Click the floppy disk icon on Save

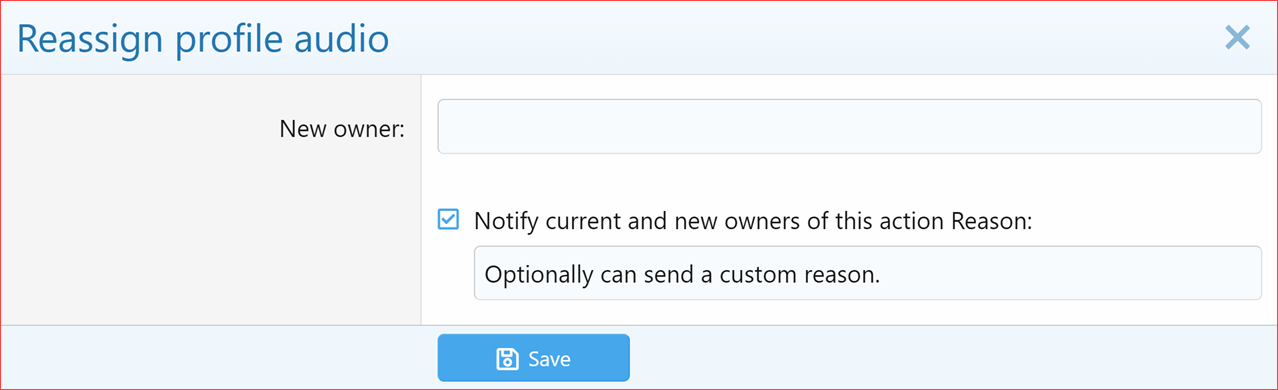coord(507,359)
